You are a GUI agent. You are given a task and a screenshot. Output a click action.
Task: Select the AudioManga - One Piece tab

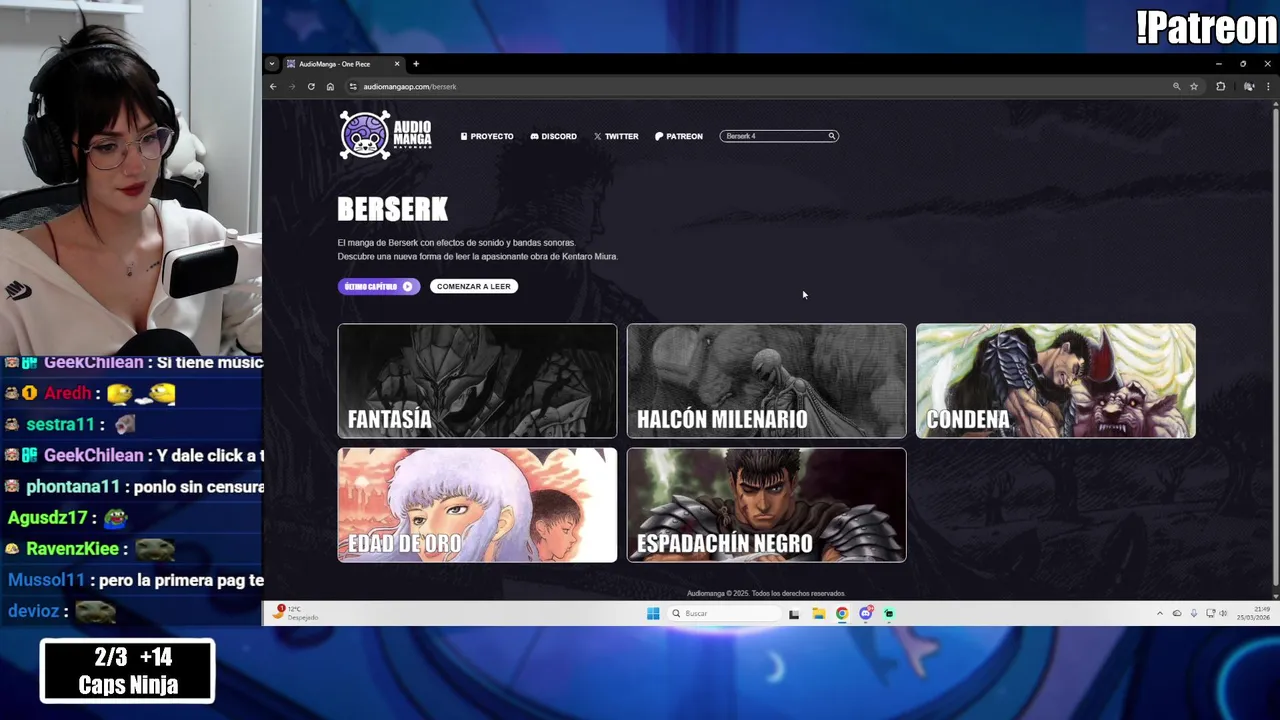[343, 64]
